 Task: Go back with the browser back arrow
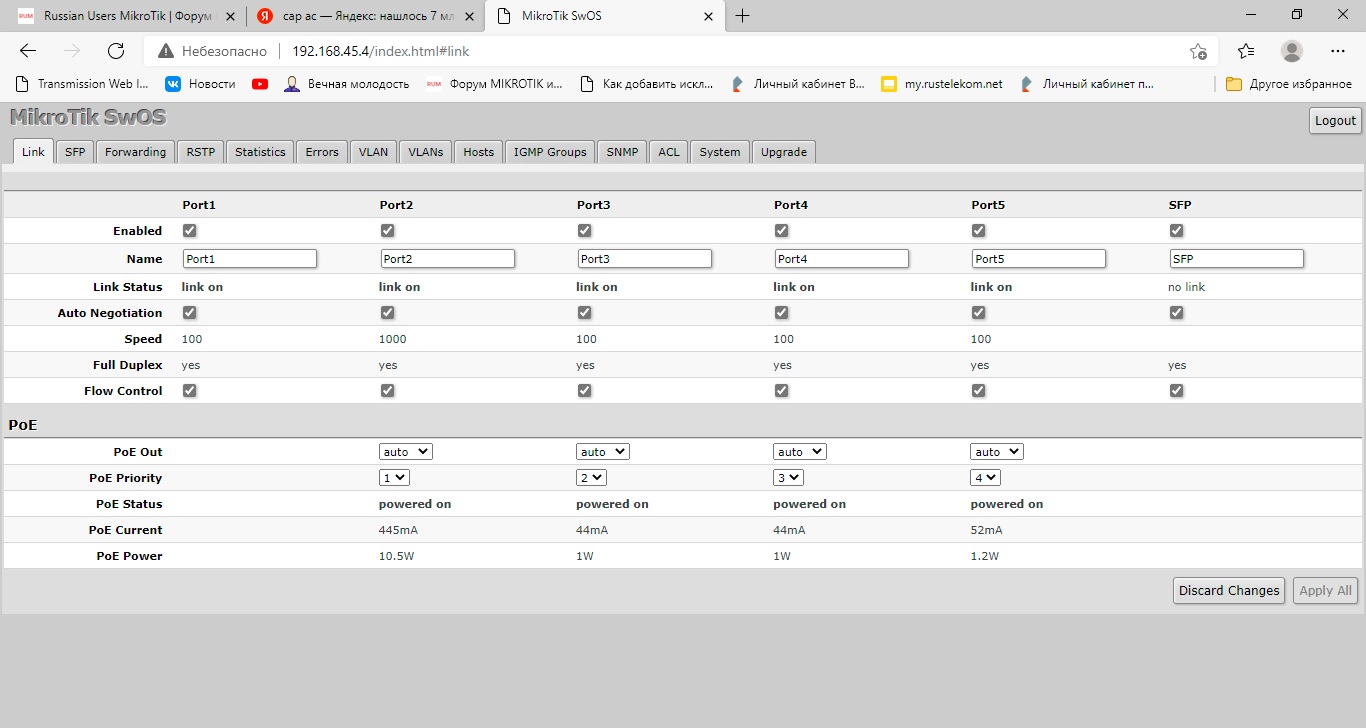coord(28,51)
